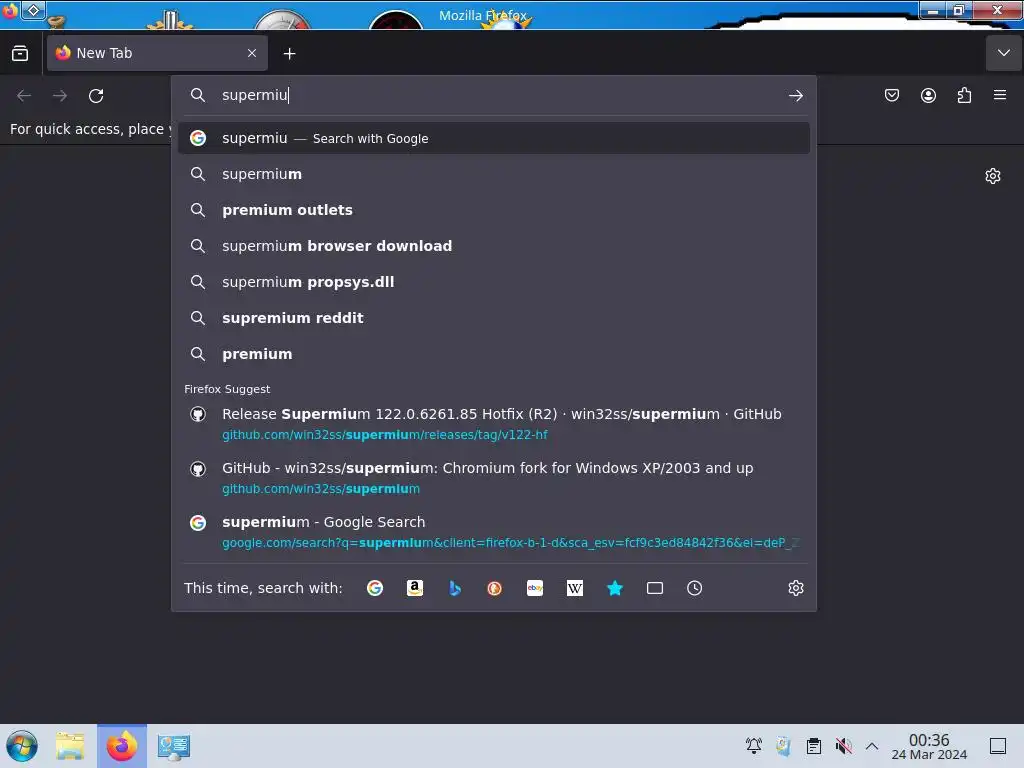Search this time with Wikipedia icon
This screenshot has height=768, width=1024.
point(575,588)
